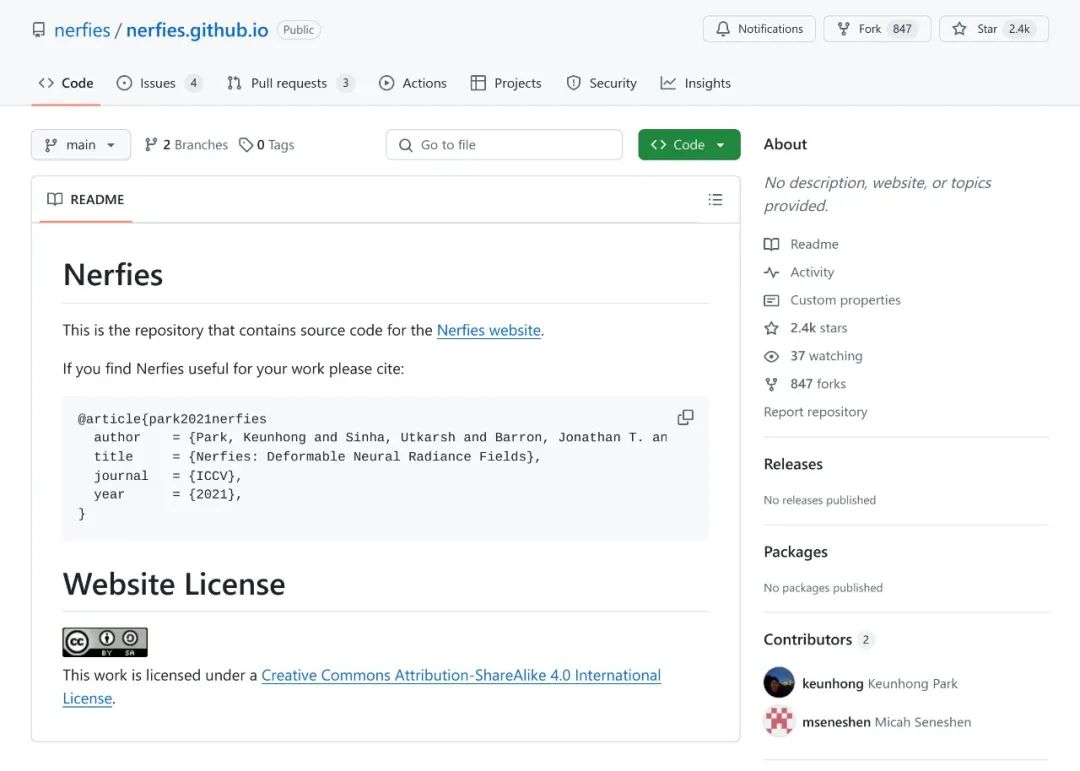Click the Public visibility label
Viewport: 1080px width, 771px height.
(298, 30)
